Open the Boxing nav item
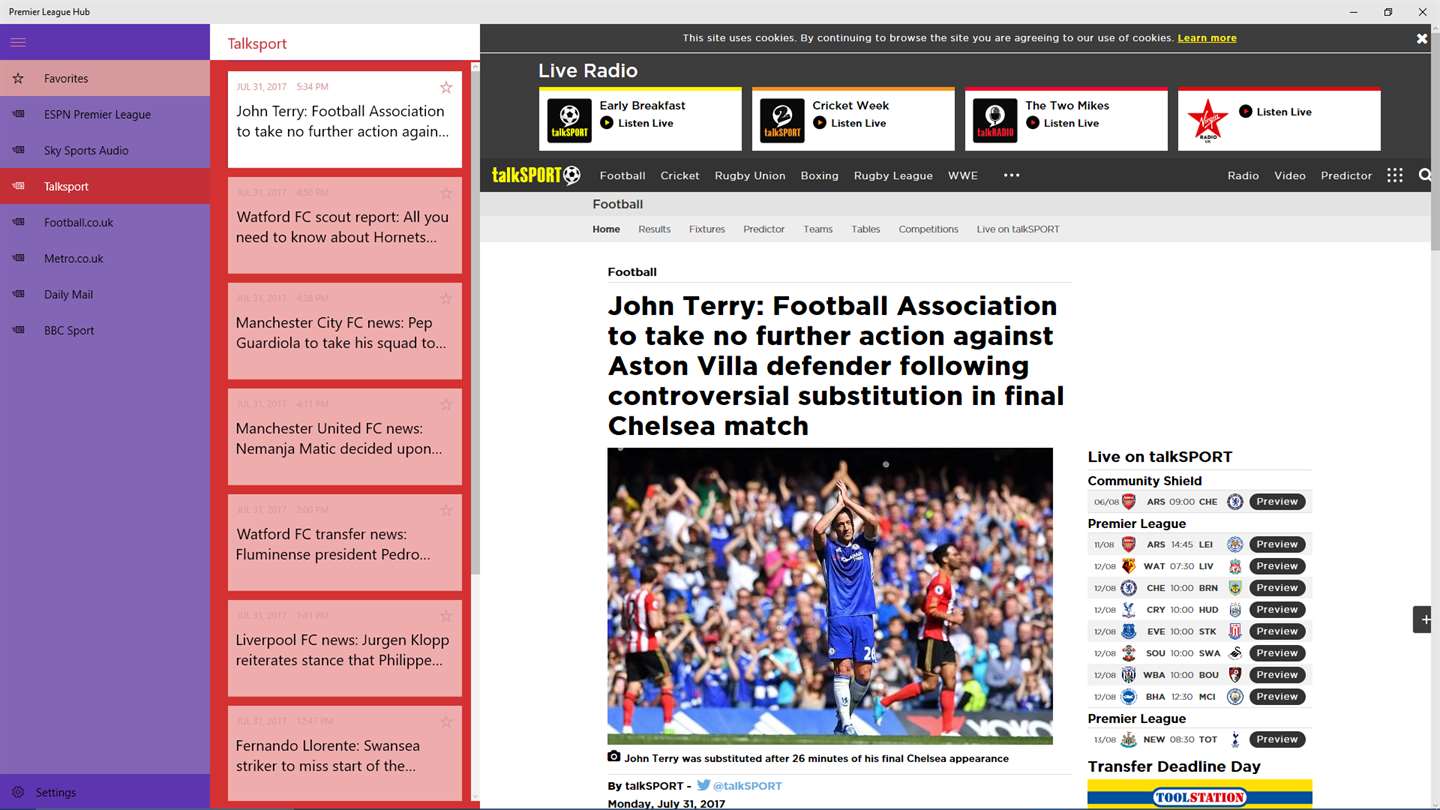The width and height of the screenshot is (1440, 810). point(819,175)
